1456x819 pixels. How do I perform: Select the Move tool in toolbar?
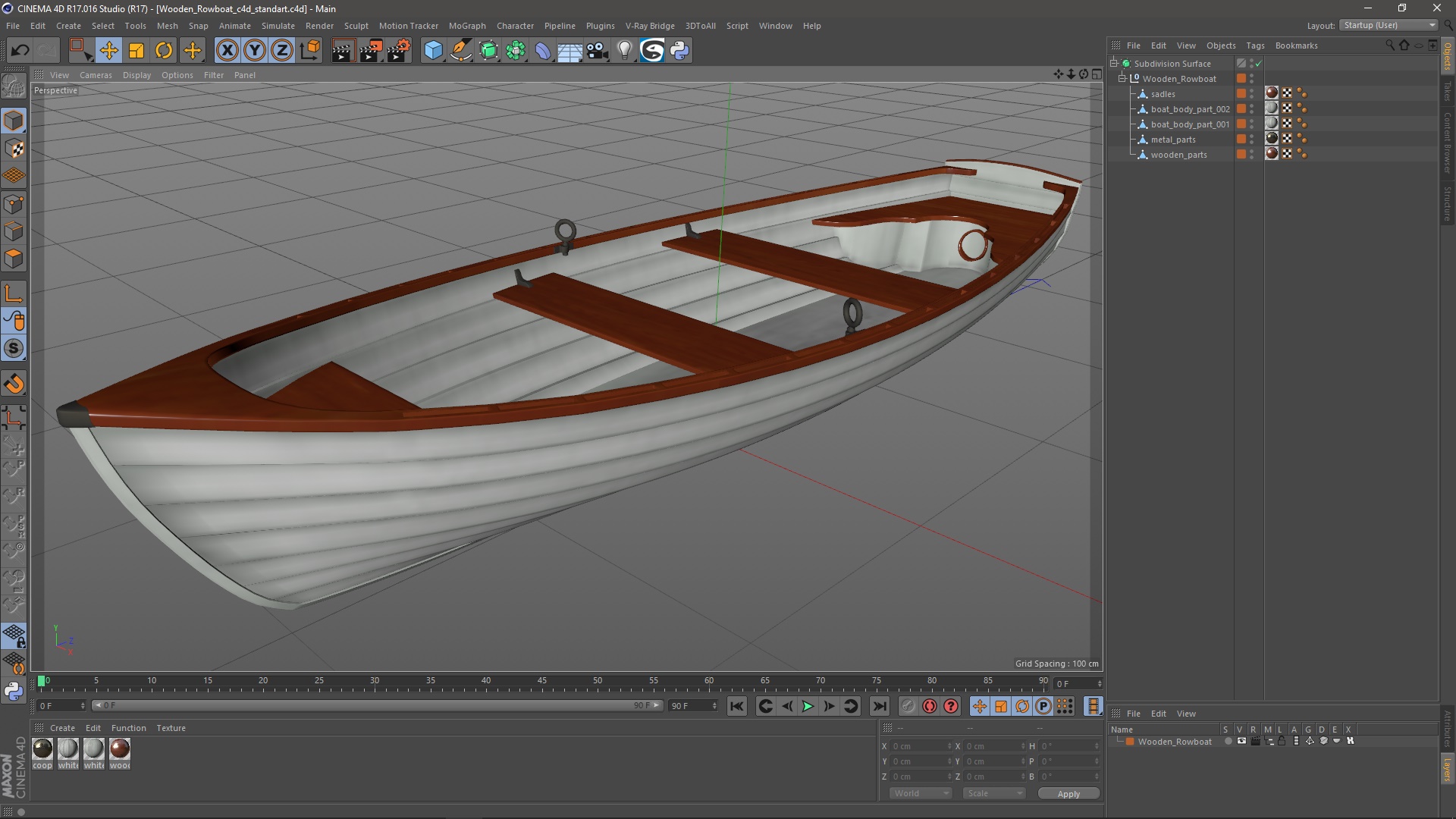(x=108, y=51)
